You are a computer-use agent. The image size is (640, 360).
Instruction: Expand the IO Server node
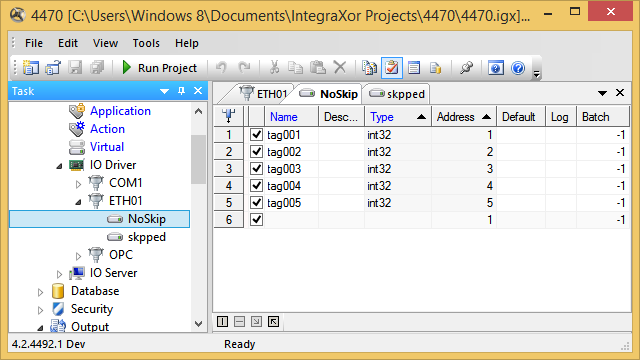60,274
